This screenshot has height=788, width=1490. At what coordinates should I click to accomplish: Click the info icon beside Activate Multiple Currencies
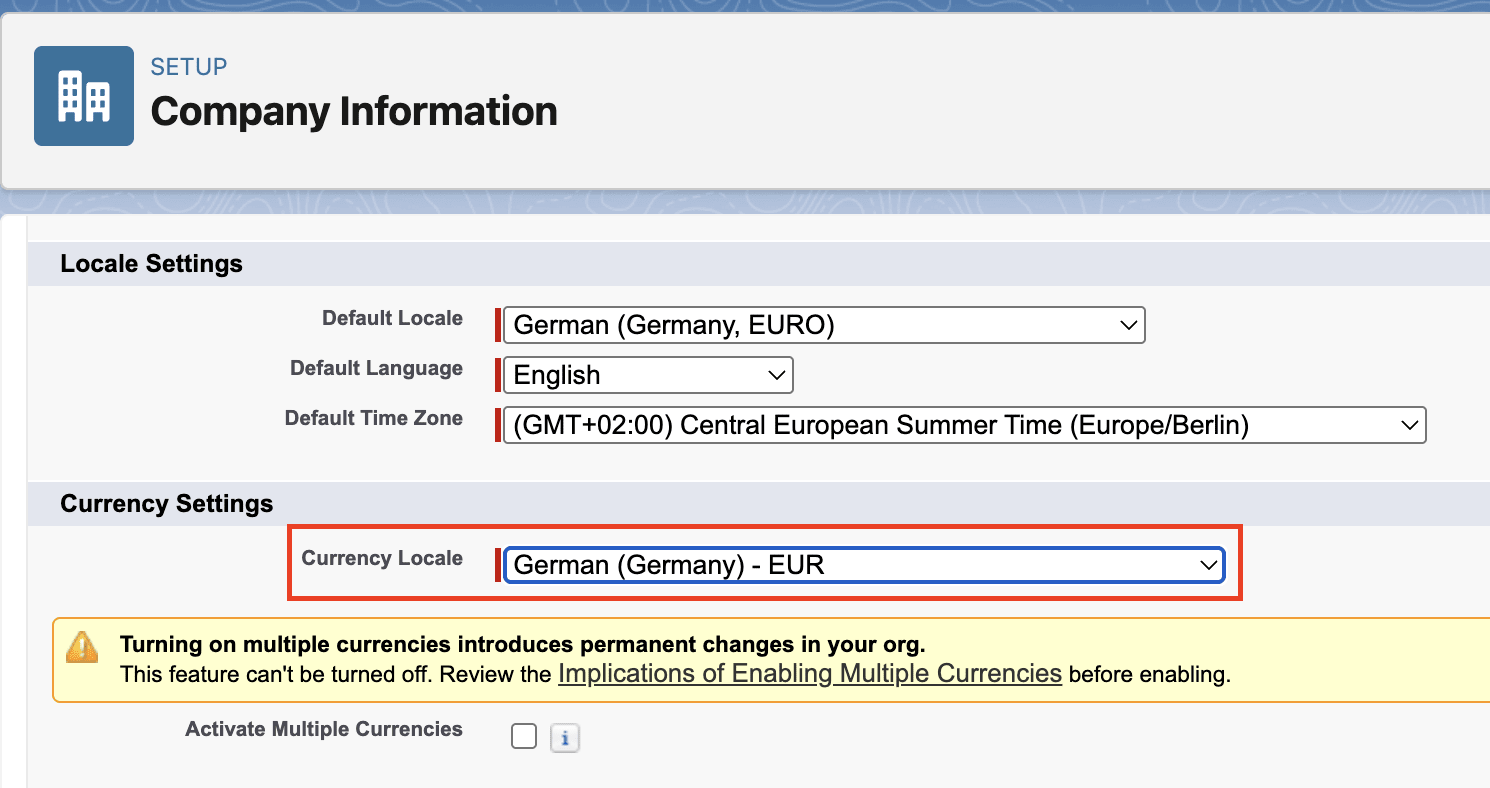tap(565, 736)
